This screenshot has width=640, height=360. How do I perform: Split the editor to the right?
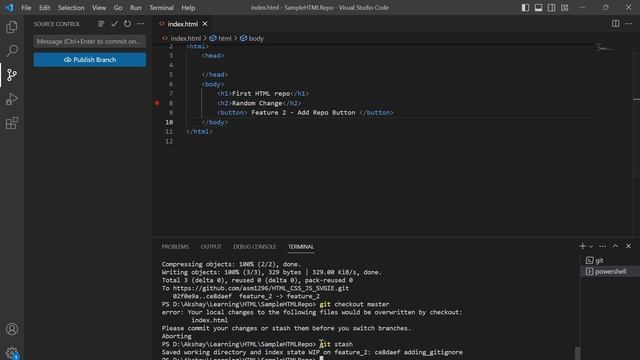(x=615, y=24)
